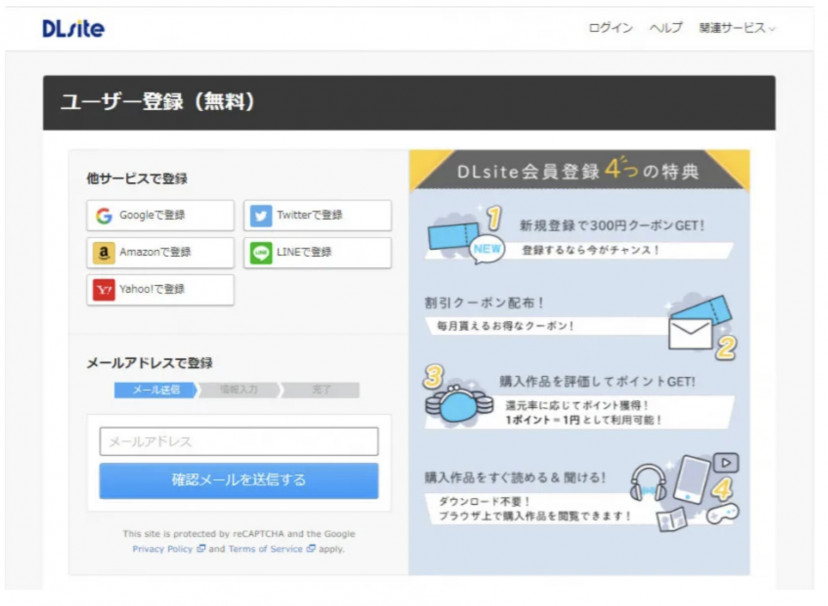Register with Amazon button
Viewport: 828px width, 606px height.
160,252
